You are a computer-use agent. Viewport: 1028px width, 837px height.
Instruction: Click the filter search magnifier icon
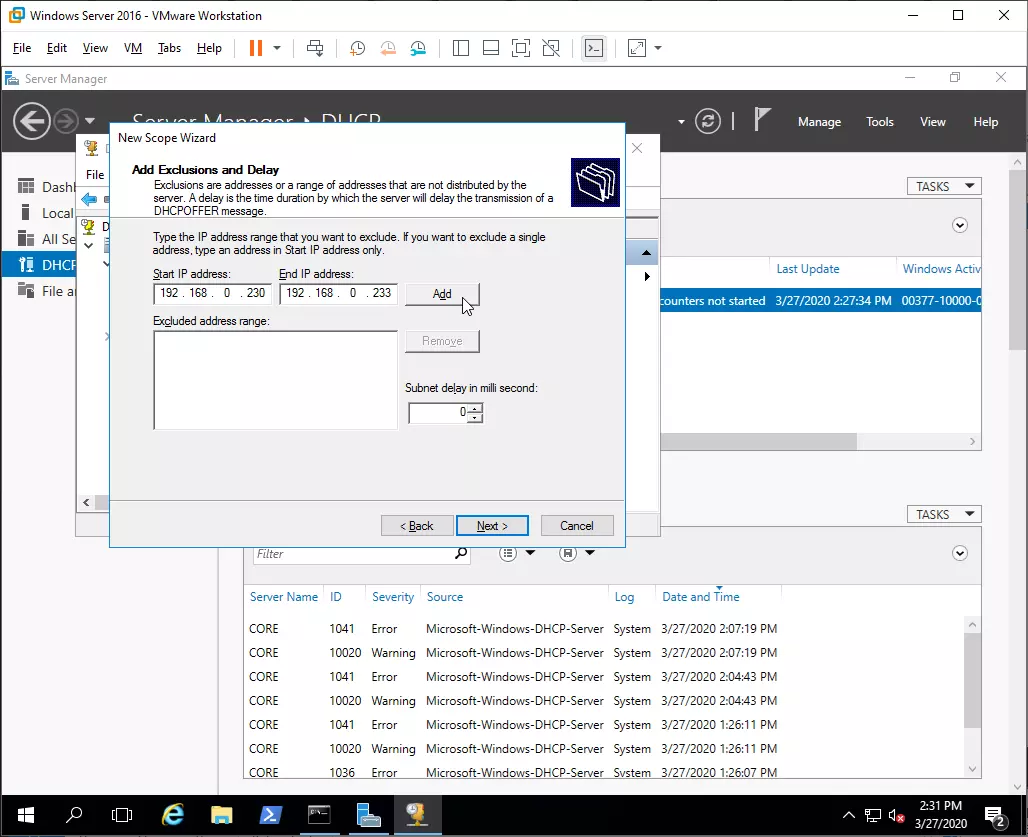(x=462, y=554)
